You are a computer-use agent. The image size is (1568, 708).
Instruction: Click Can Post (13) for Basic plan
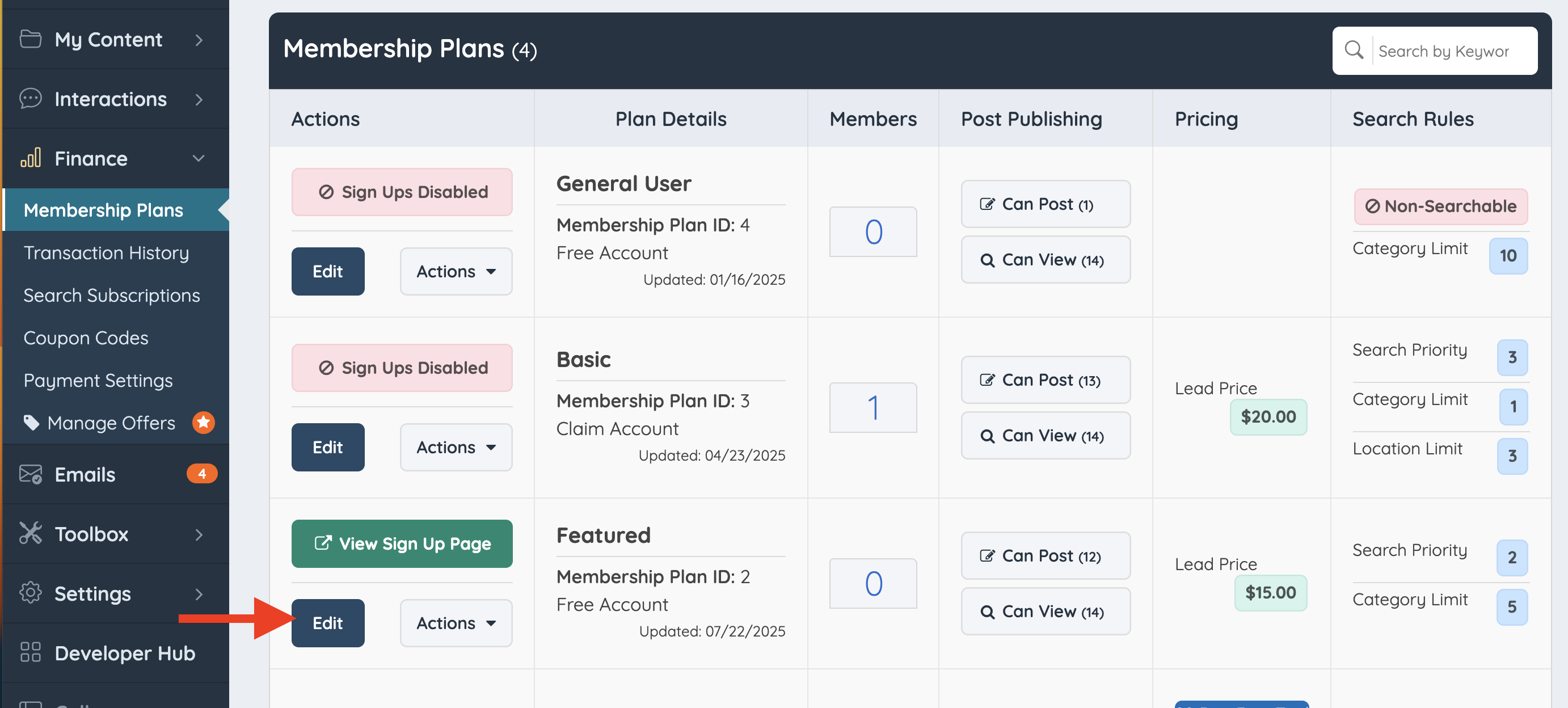coord(1044,380)
